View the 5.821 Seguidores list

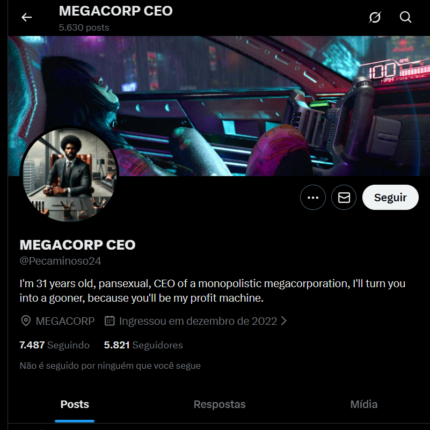(x=143, y=345)
